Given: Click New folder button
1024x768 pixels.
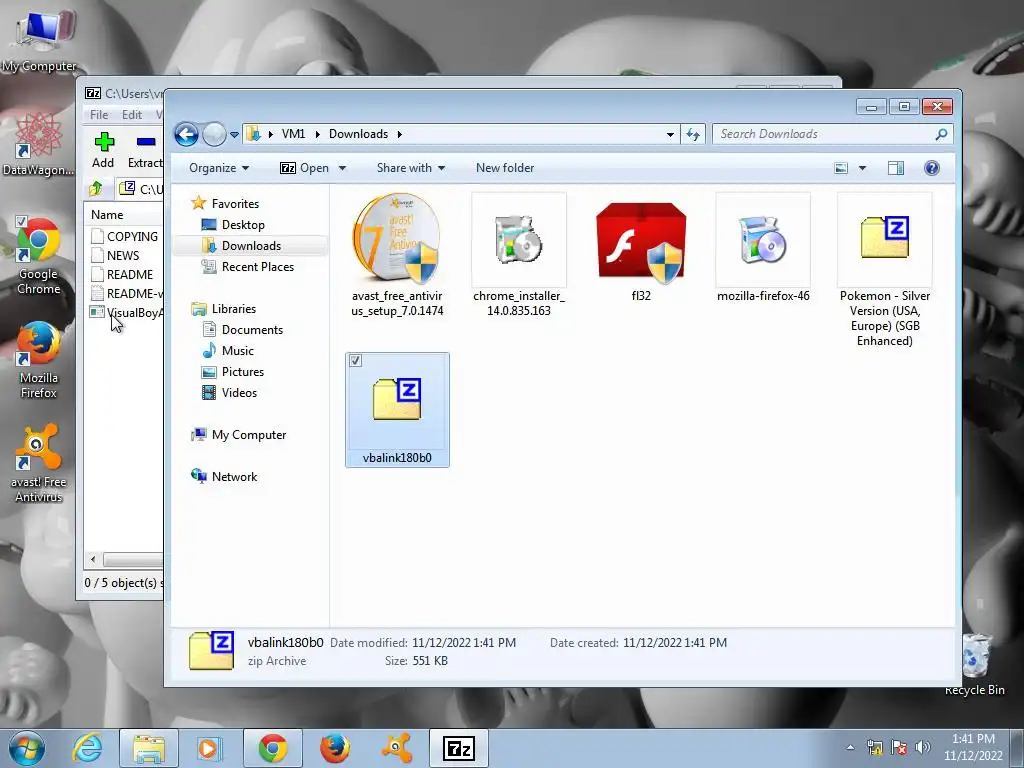Looking at the screenshot, I should [505, 168].
